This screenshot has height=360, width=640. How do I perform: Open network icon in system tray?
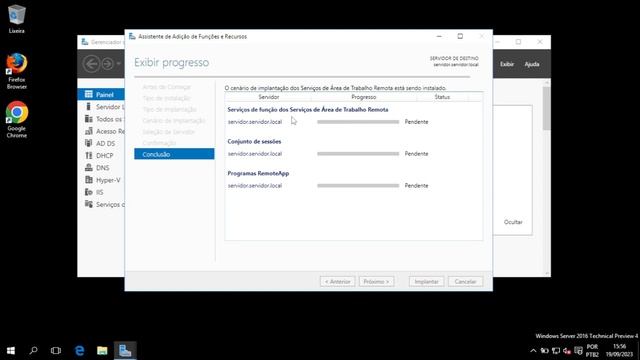click(x=556, y=351)
